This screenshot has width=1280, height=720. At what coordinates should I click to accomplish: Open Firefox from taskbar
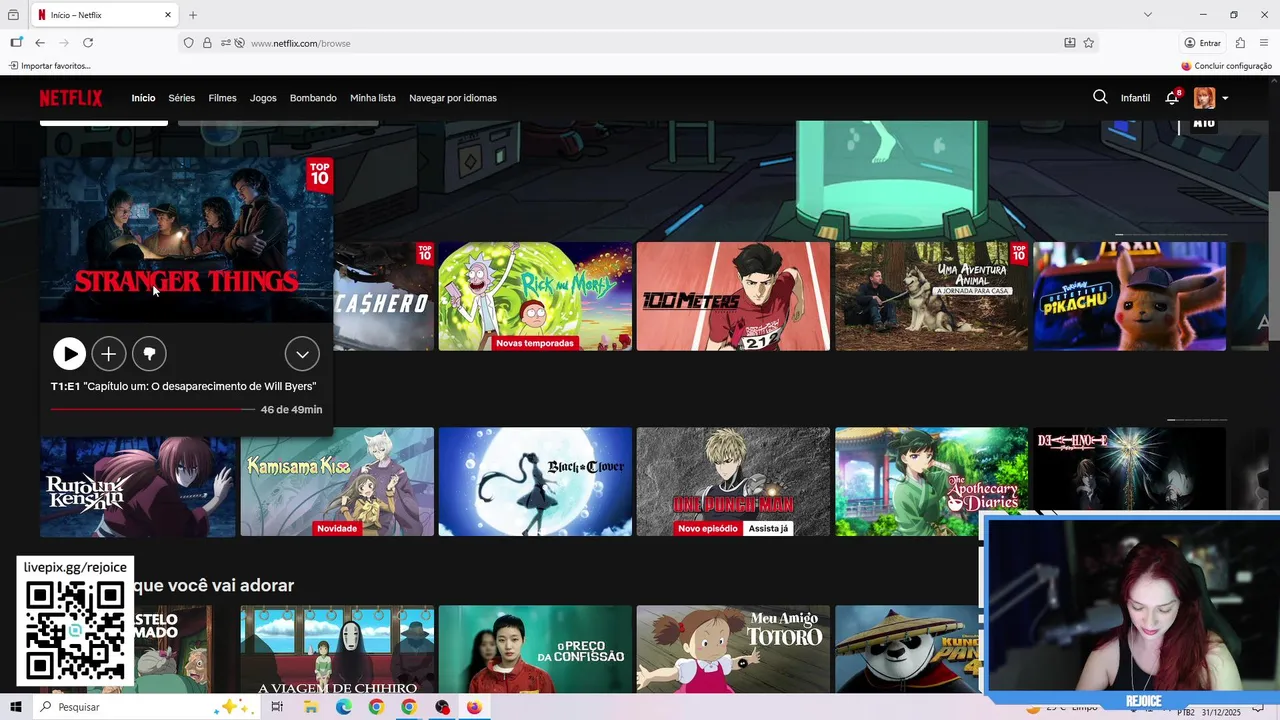click(x=474, y=707)
